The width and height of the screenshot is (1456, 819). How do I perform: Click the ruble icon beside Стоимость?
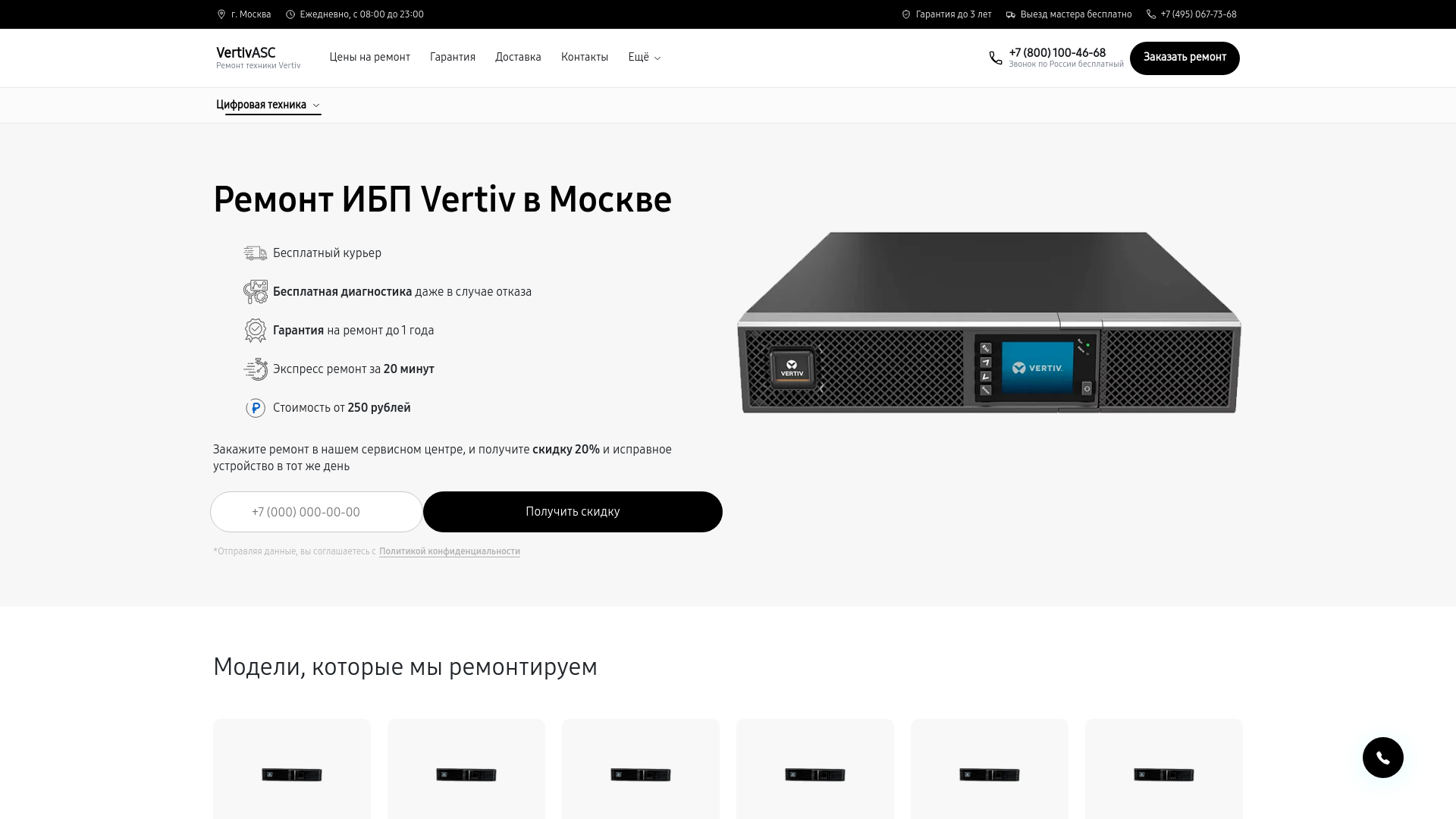[256, 408]
